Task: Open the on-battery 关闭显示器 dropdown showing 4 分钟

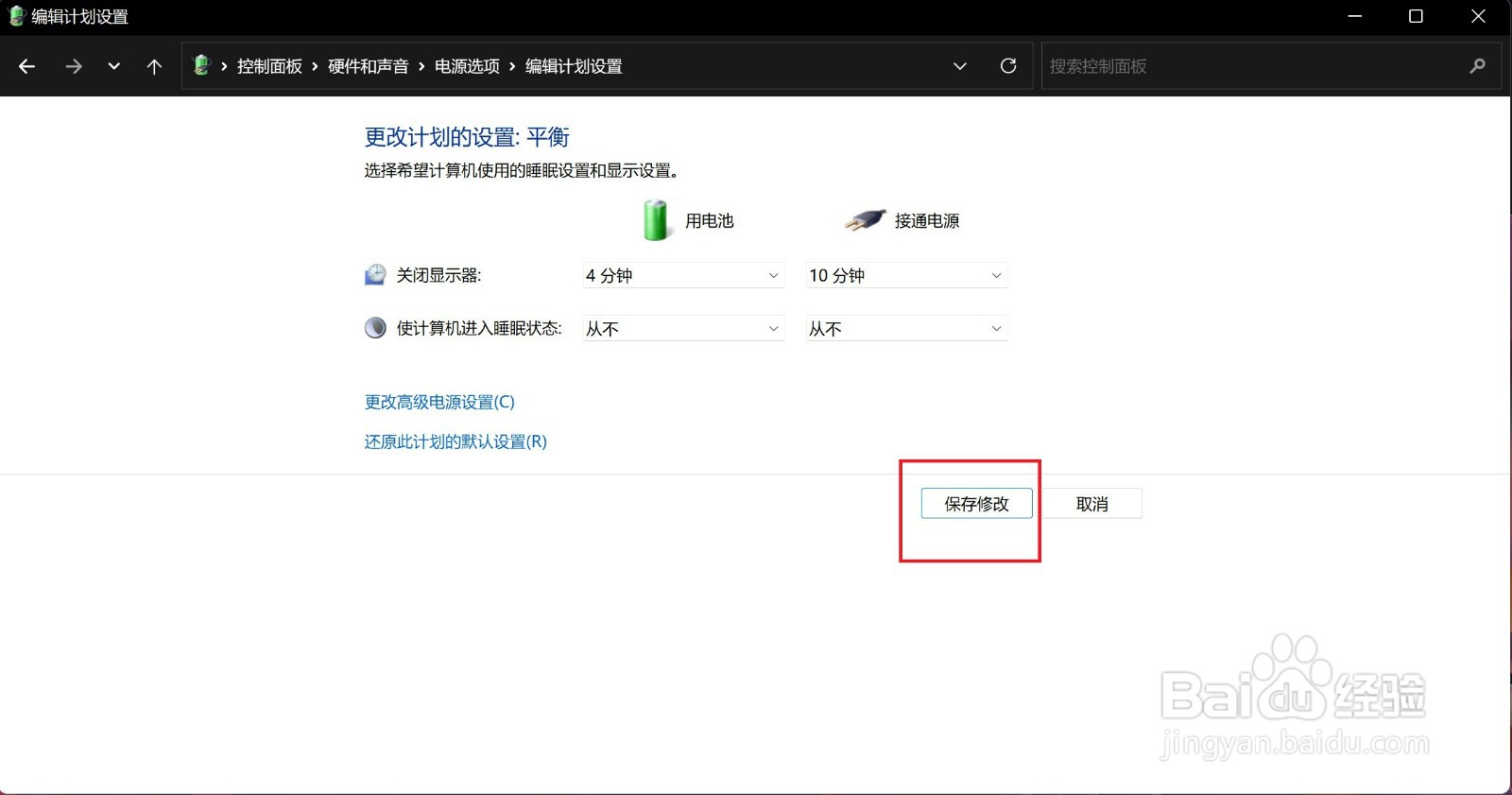Action: 683,275
